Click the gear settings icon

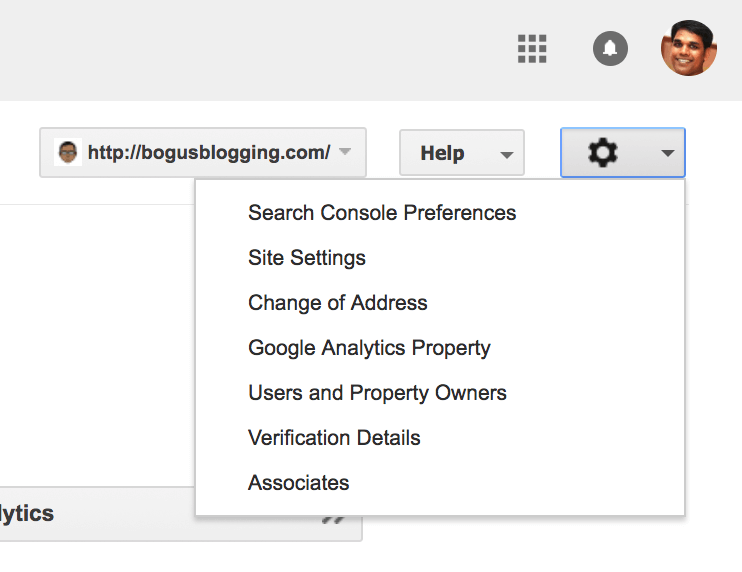coord(602,153)
